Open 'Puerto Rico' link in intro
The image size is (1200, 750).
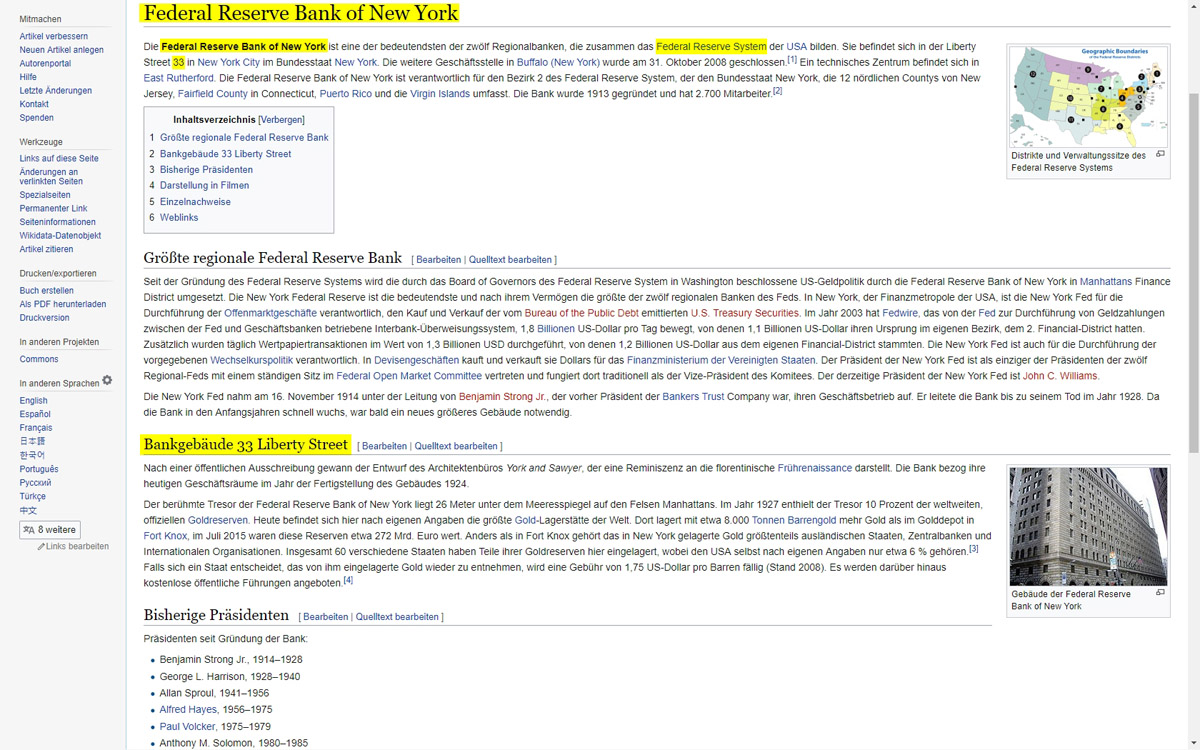[346, 94]
